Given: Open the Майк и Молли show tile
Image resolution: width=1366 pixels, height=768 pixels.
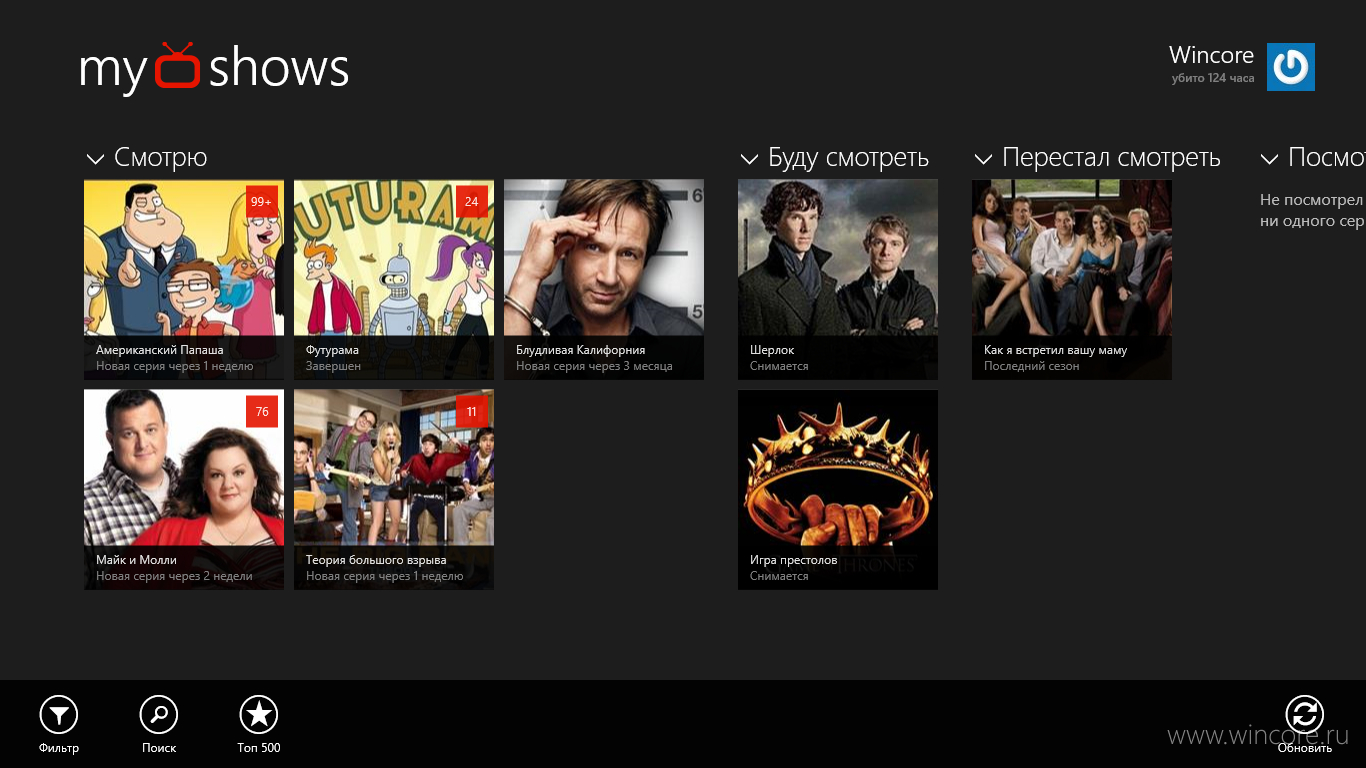Looking at the screenshot, I should pyautogui.click(x=184, y=490).
